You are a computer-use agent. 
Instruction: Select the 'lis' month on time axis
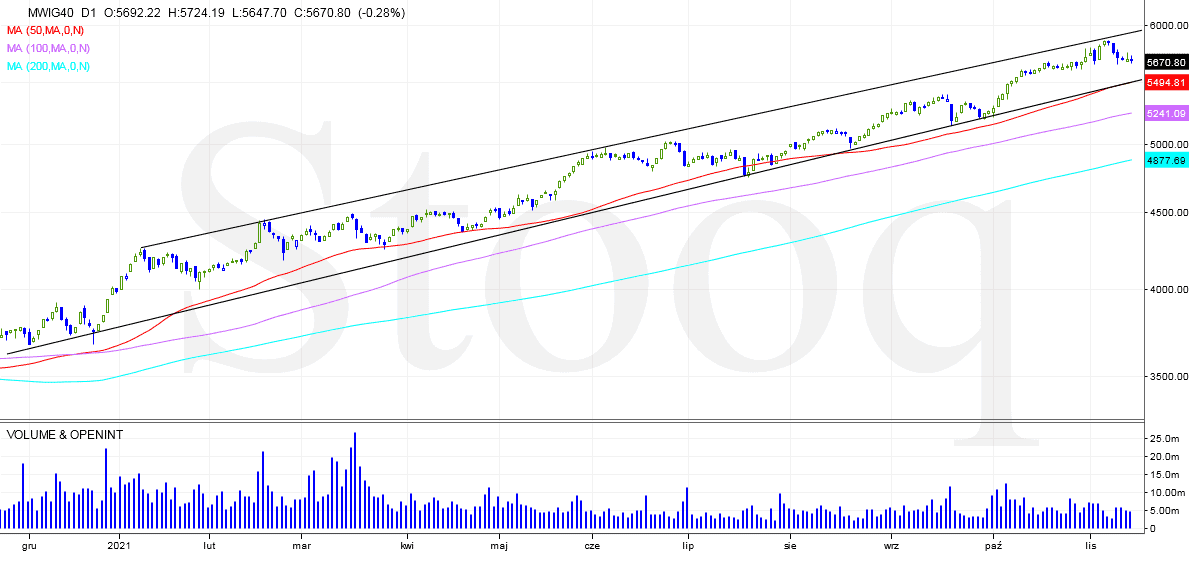tap(1091, 546)
